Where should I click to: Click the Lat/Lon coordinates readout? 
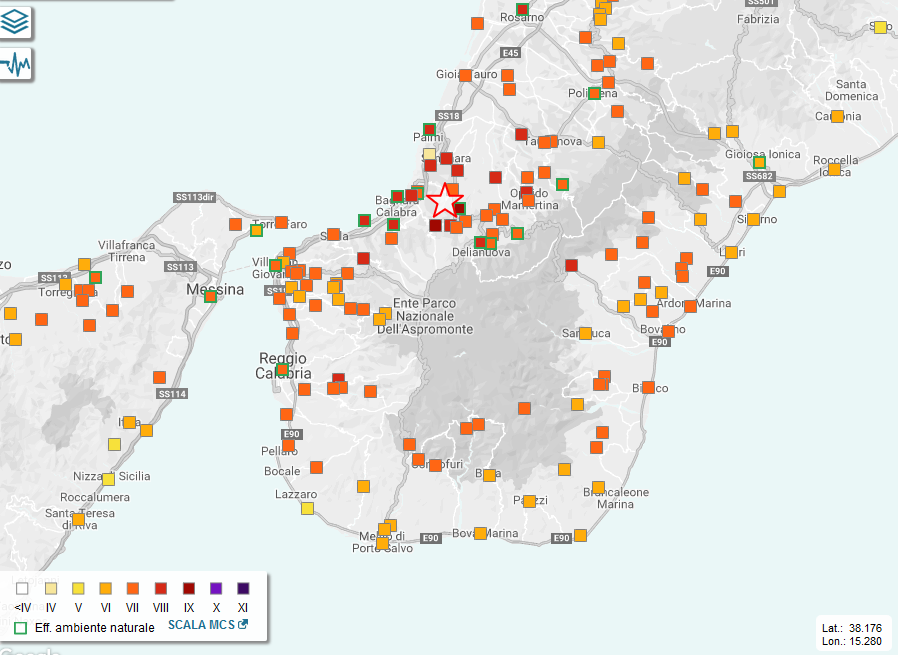[x=850, y=633]
